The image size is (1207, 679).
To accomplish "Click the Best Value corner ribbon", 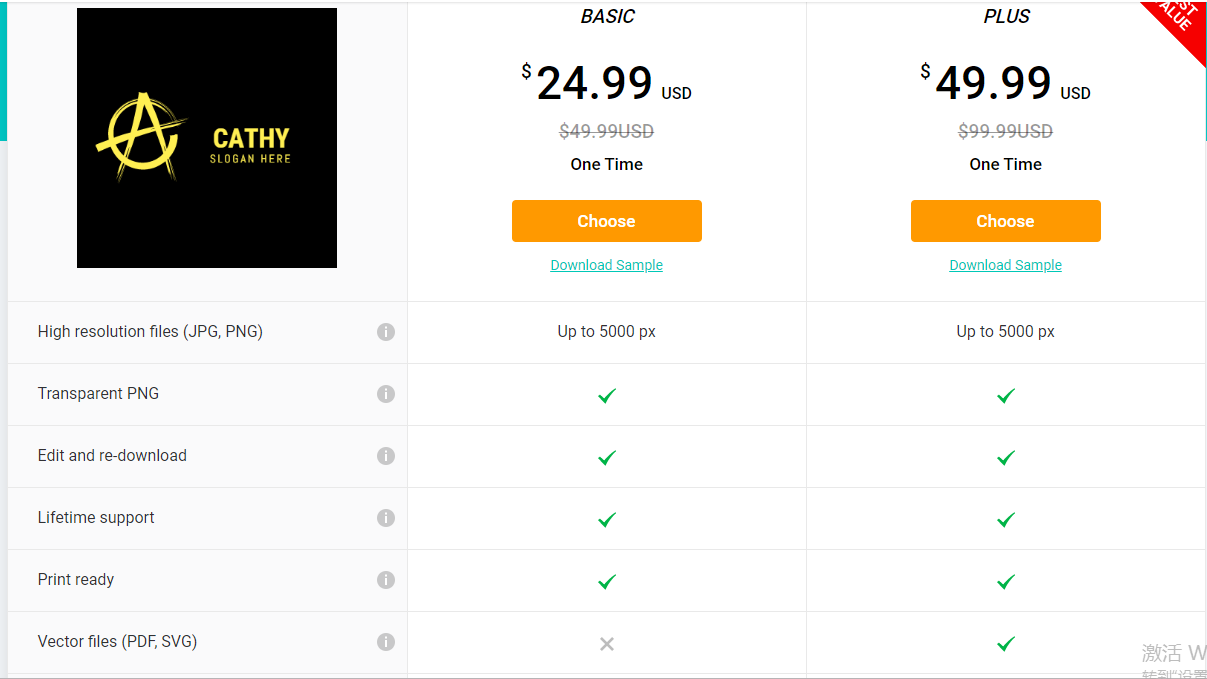I will tap(1178, 20).
